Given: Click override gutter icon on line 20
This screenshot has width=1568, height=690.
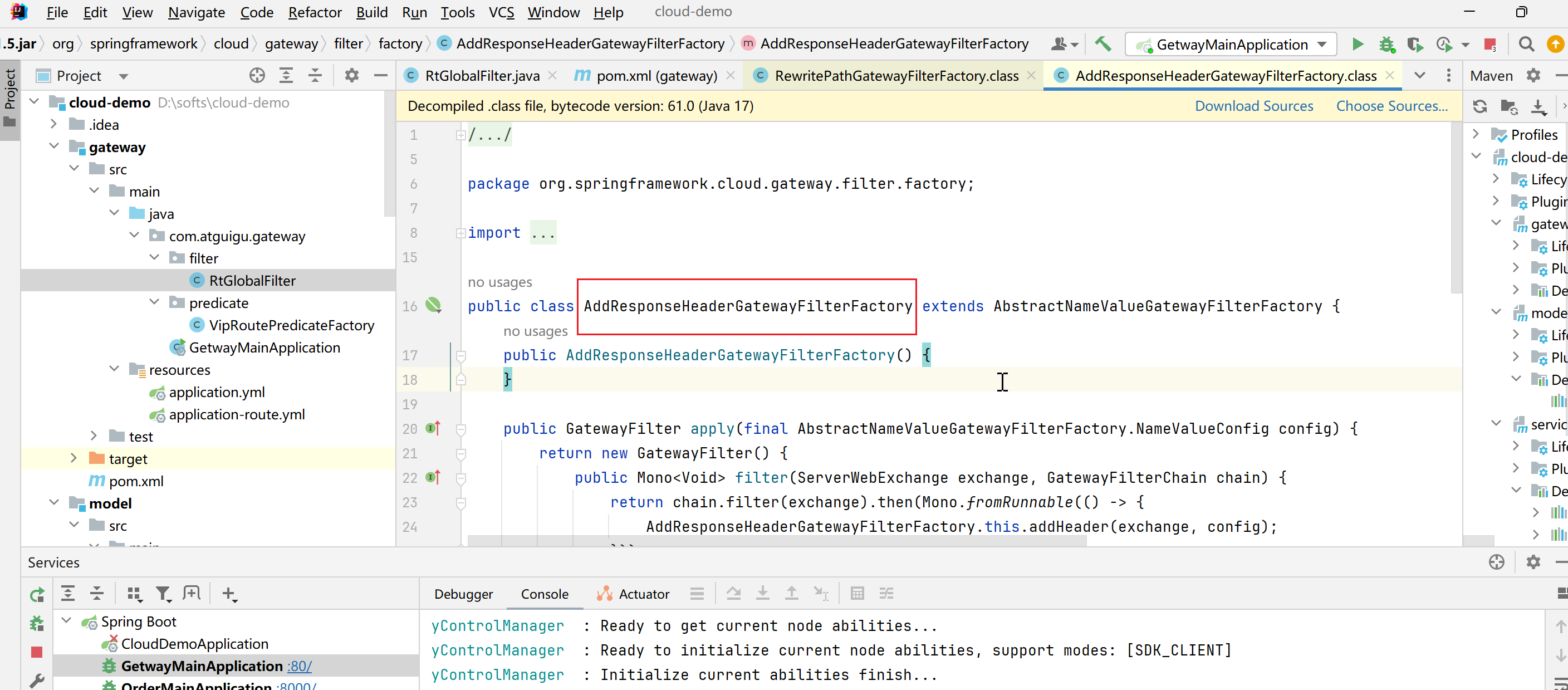Looking at the screenshot, I should tap(433, 428).
